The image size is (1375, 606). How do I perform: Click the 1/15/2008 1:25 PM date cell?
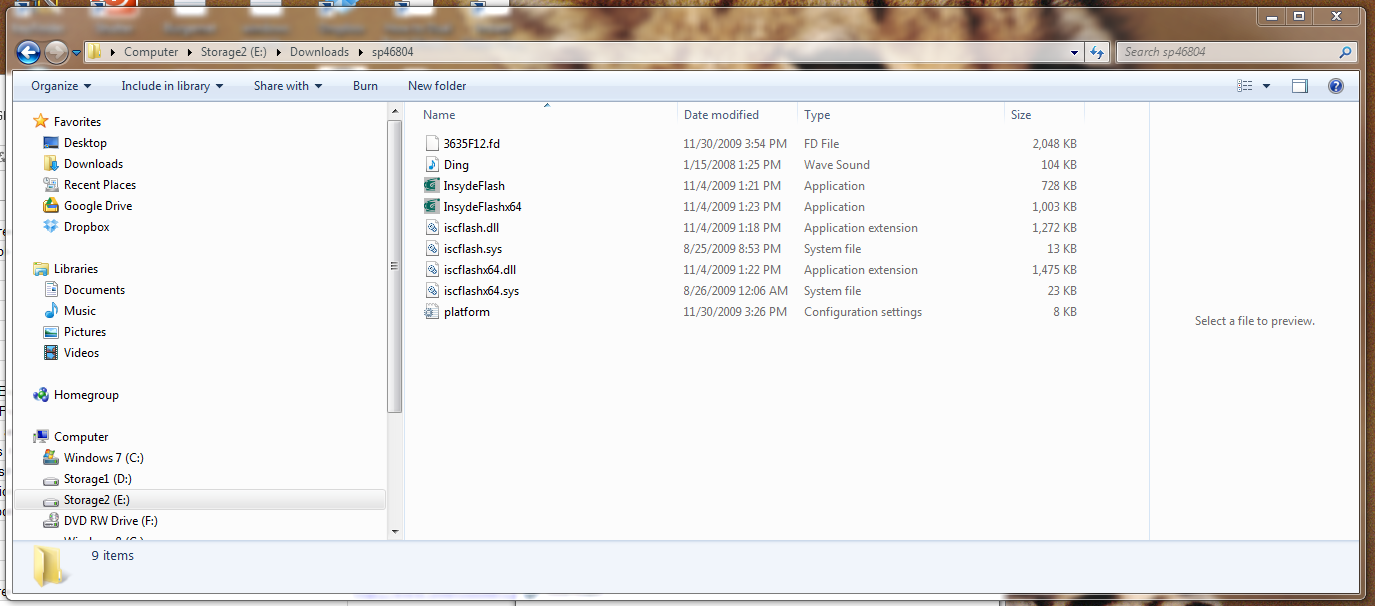click(x=732, y=165)
